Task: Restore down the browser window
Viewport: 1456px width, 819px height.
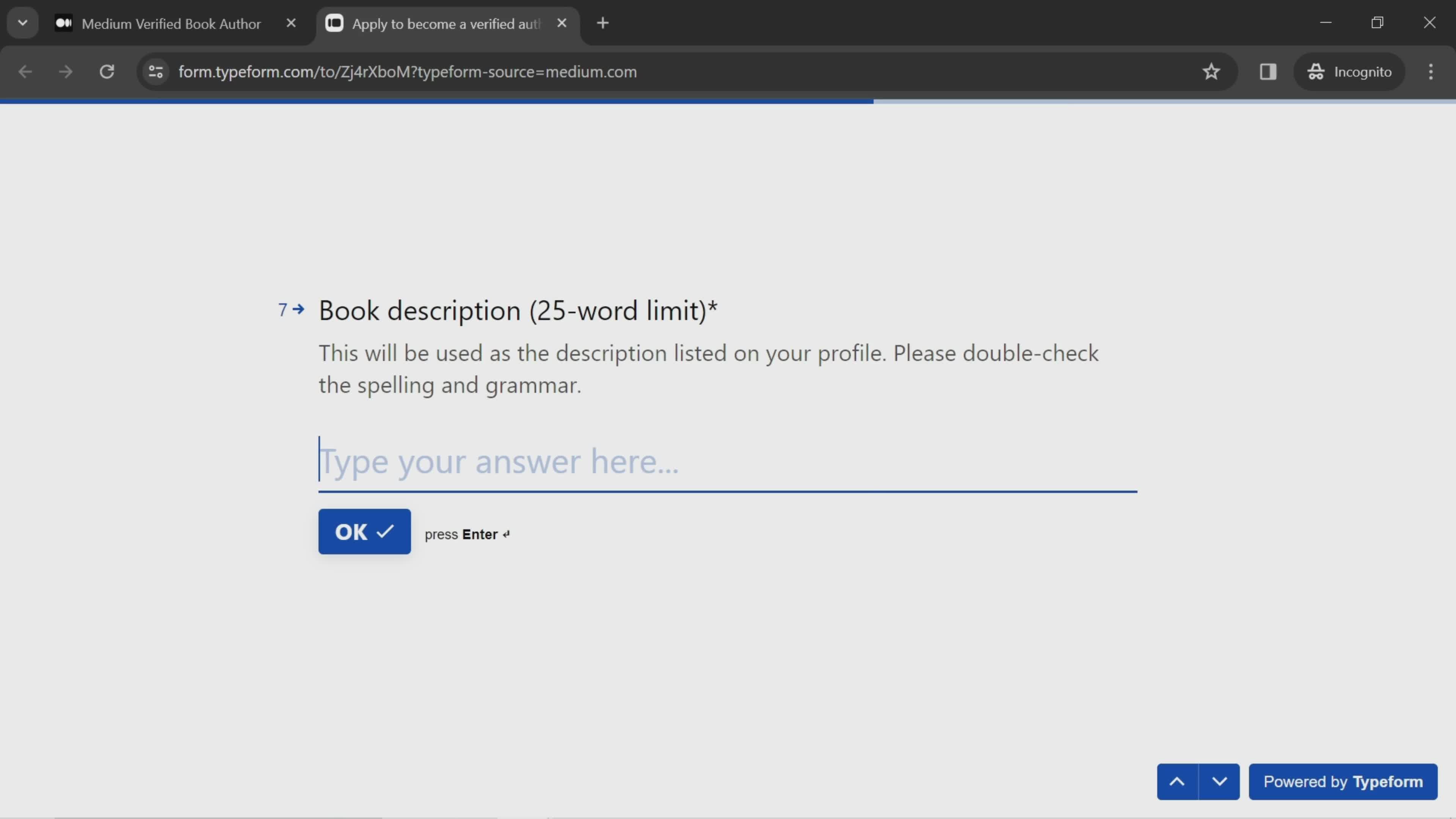Action: tap(1378, 23)
